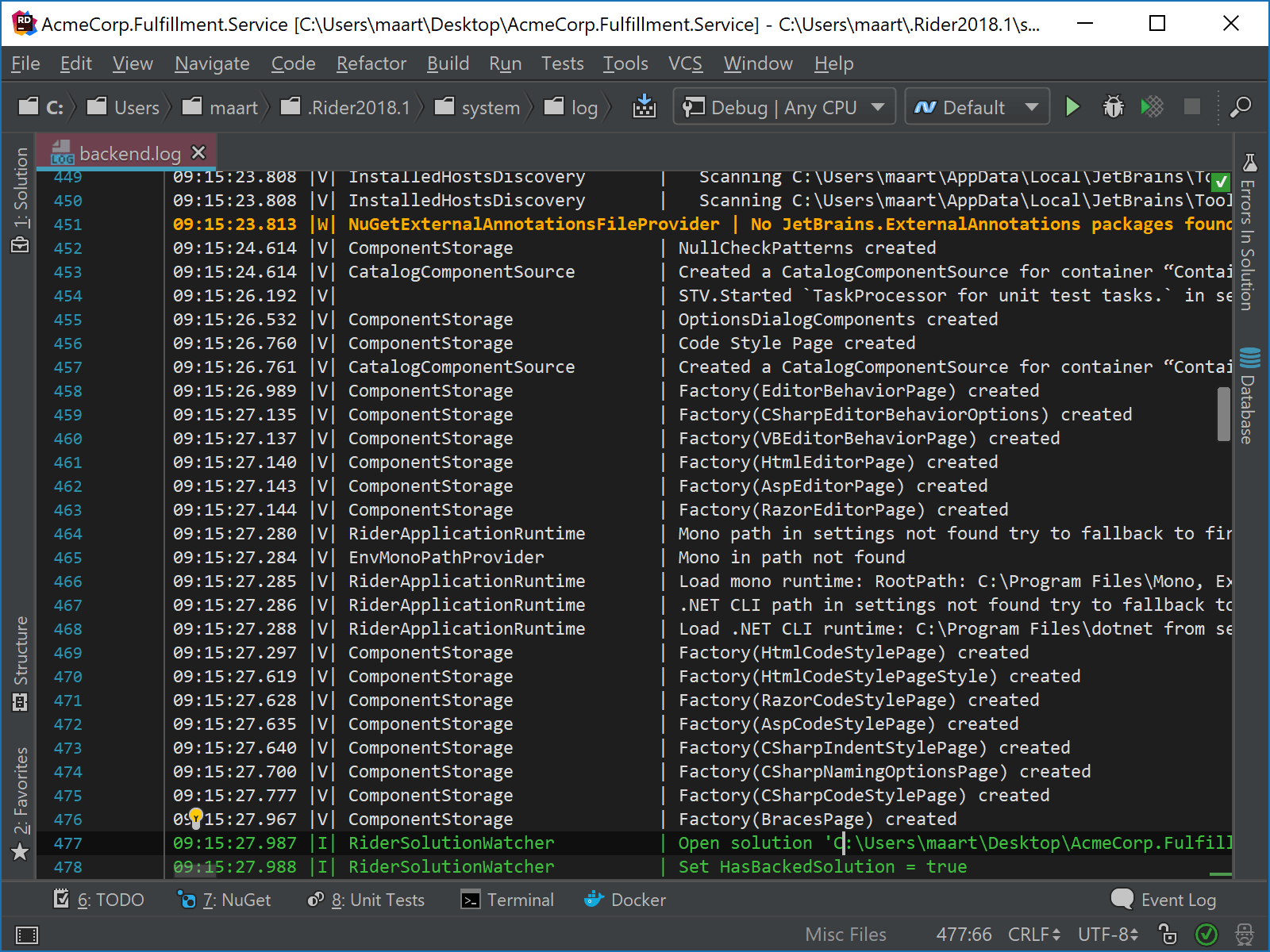Click line number 451 in the gutter

click(x=67, y=225)
